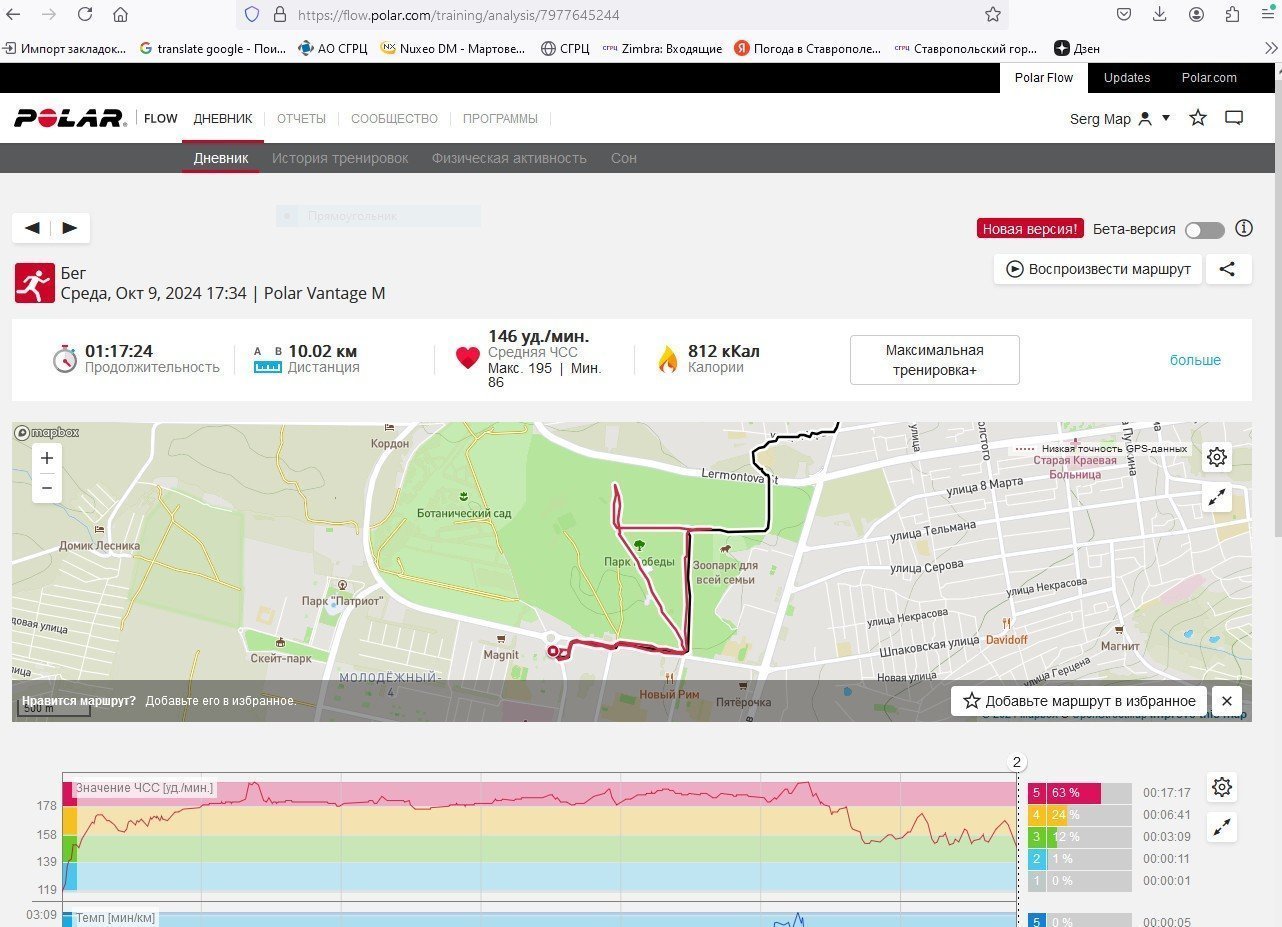This screenshot has height=927, width=1282.
Task: Open the browser hamburger menu
Action: (x=1267, y=14)
